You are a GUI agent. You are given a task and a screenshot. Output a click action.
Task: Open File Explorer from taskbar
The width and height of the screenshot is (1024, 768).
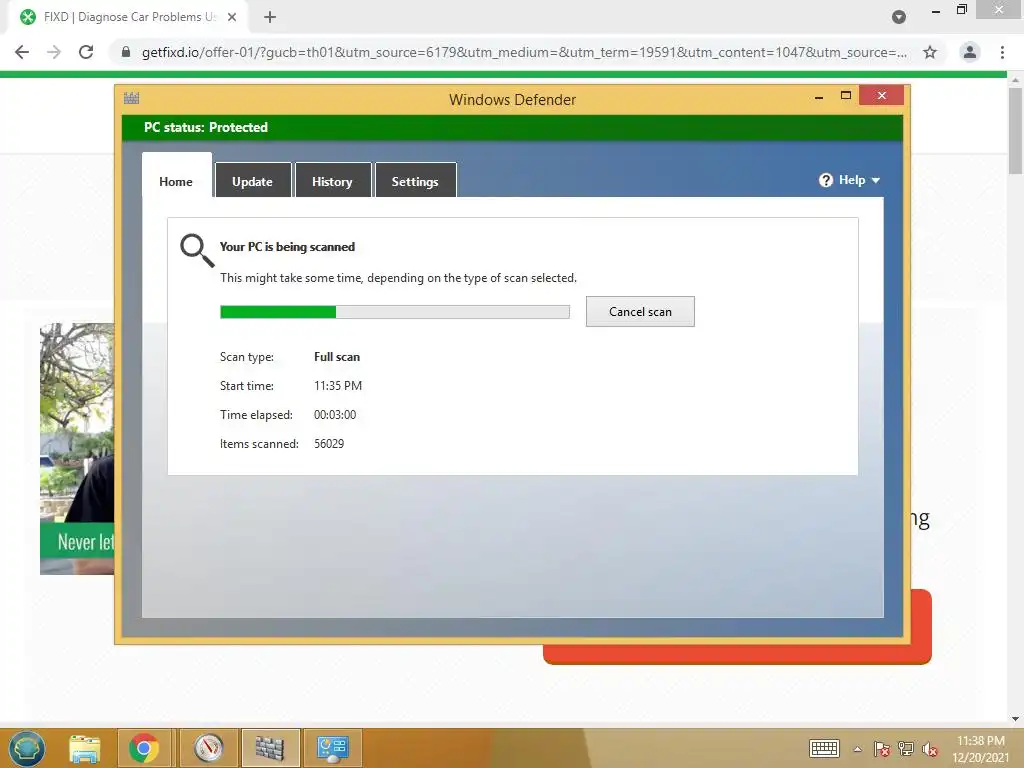click(85, 748)
